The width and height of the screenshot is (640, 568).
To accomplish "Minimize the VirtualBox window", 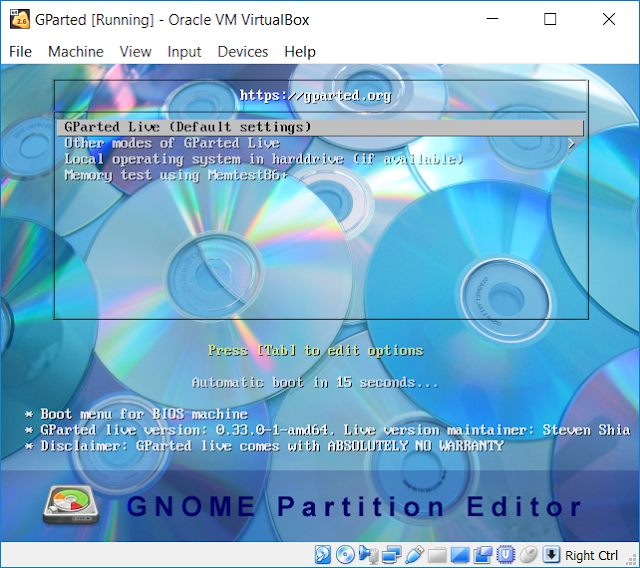I will pyautogui.click(x=493, y=19).
